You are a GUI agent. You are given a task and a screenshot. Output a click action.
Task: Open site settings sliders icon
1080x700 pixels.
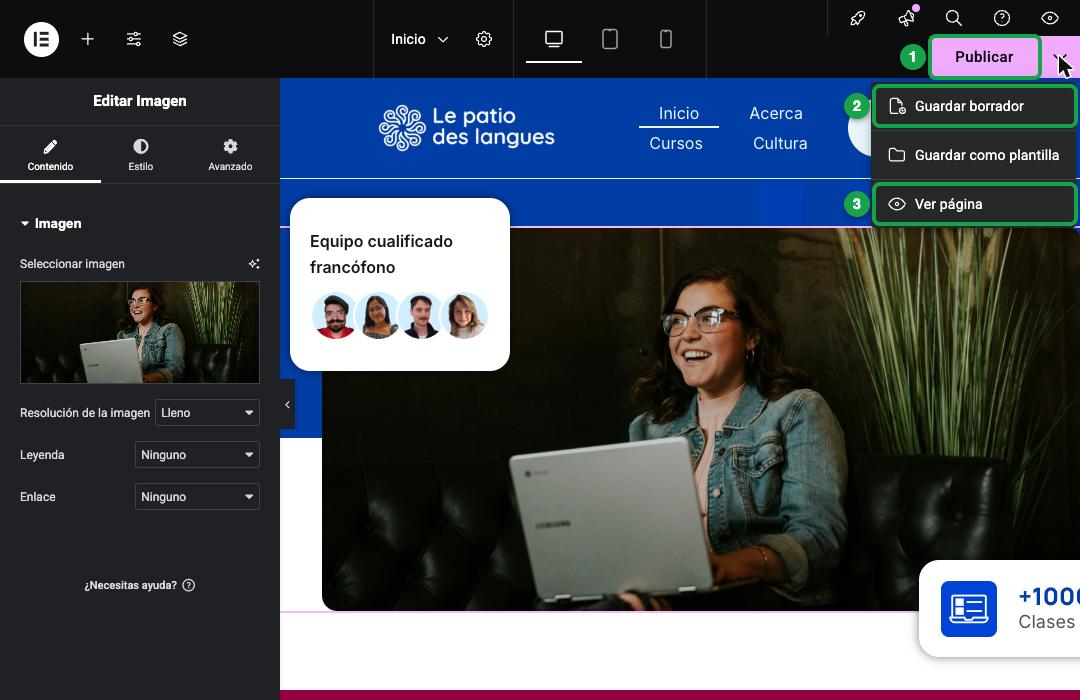click(x=134, y=39)
